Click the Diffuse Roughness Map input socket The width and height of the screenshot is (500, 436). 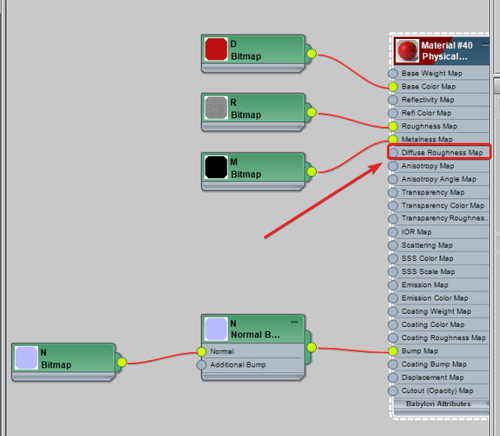[x=393, y=153]
